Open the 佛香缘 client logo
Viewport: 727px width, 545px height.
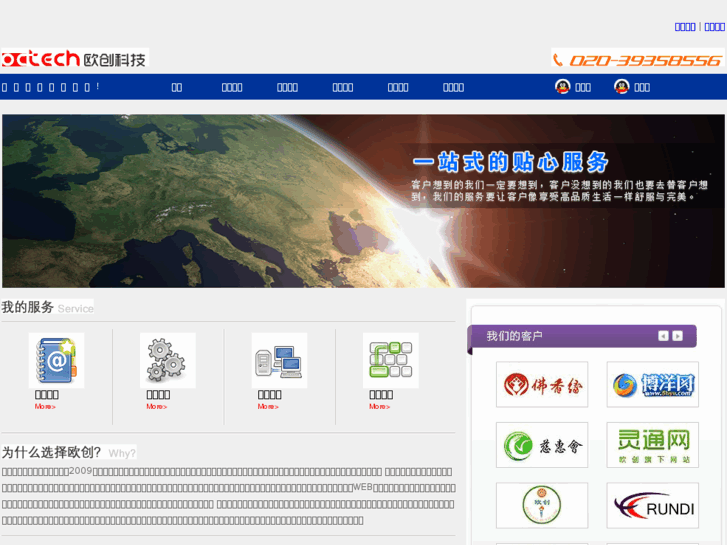tap(542, 385)
